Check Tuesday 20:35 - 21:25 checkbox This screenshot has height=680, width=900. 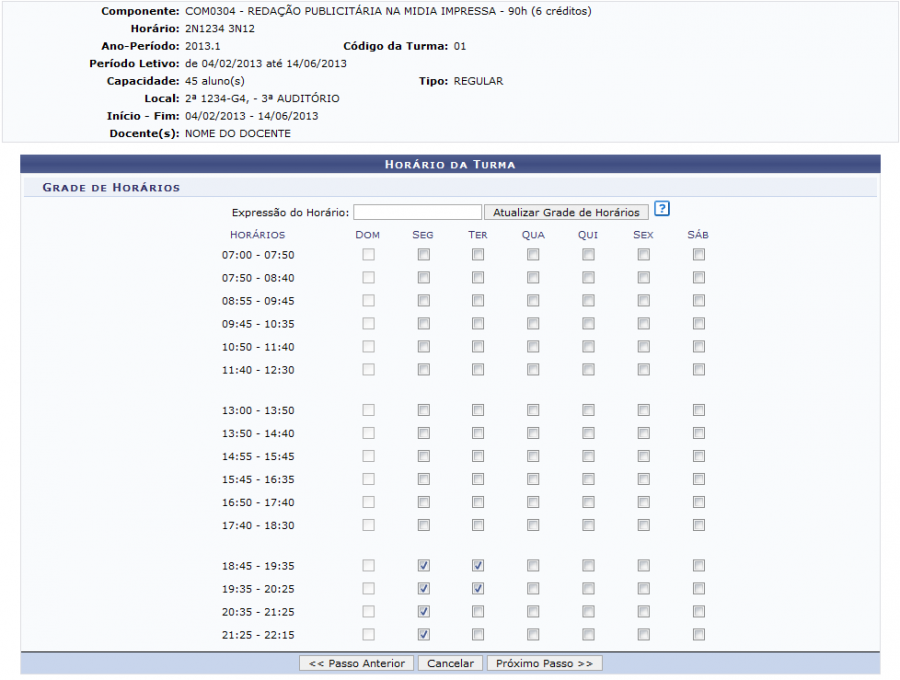[x=478, y=612]
